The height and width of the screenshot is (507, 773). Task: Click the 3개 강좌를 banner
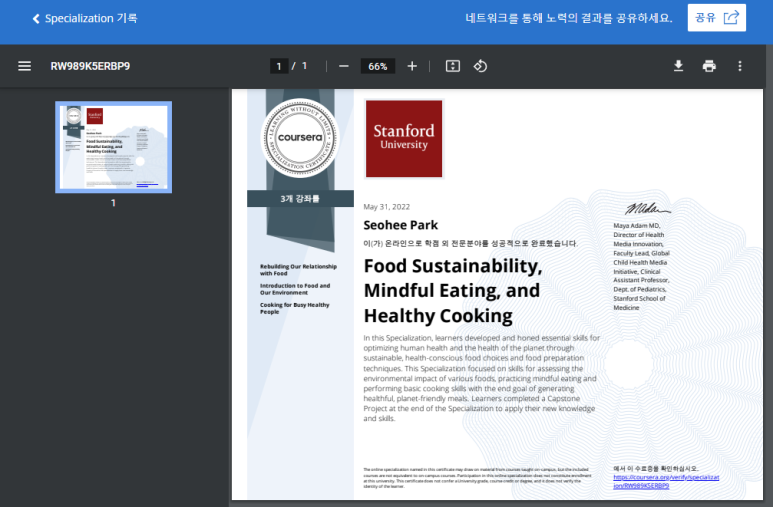click(x=300, y=199)
